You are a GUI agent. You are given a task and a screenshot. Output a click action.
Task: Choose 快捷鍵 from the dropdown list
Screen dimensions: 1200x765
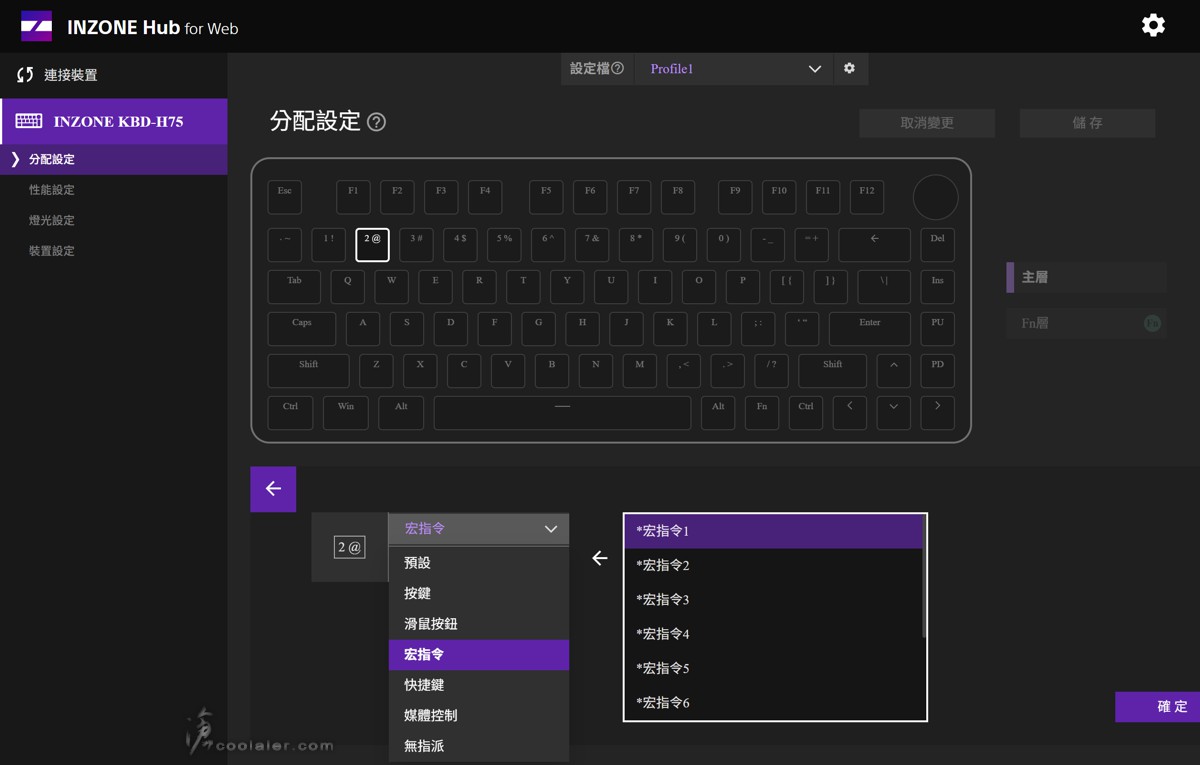(x=478, y=685)
